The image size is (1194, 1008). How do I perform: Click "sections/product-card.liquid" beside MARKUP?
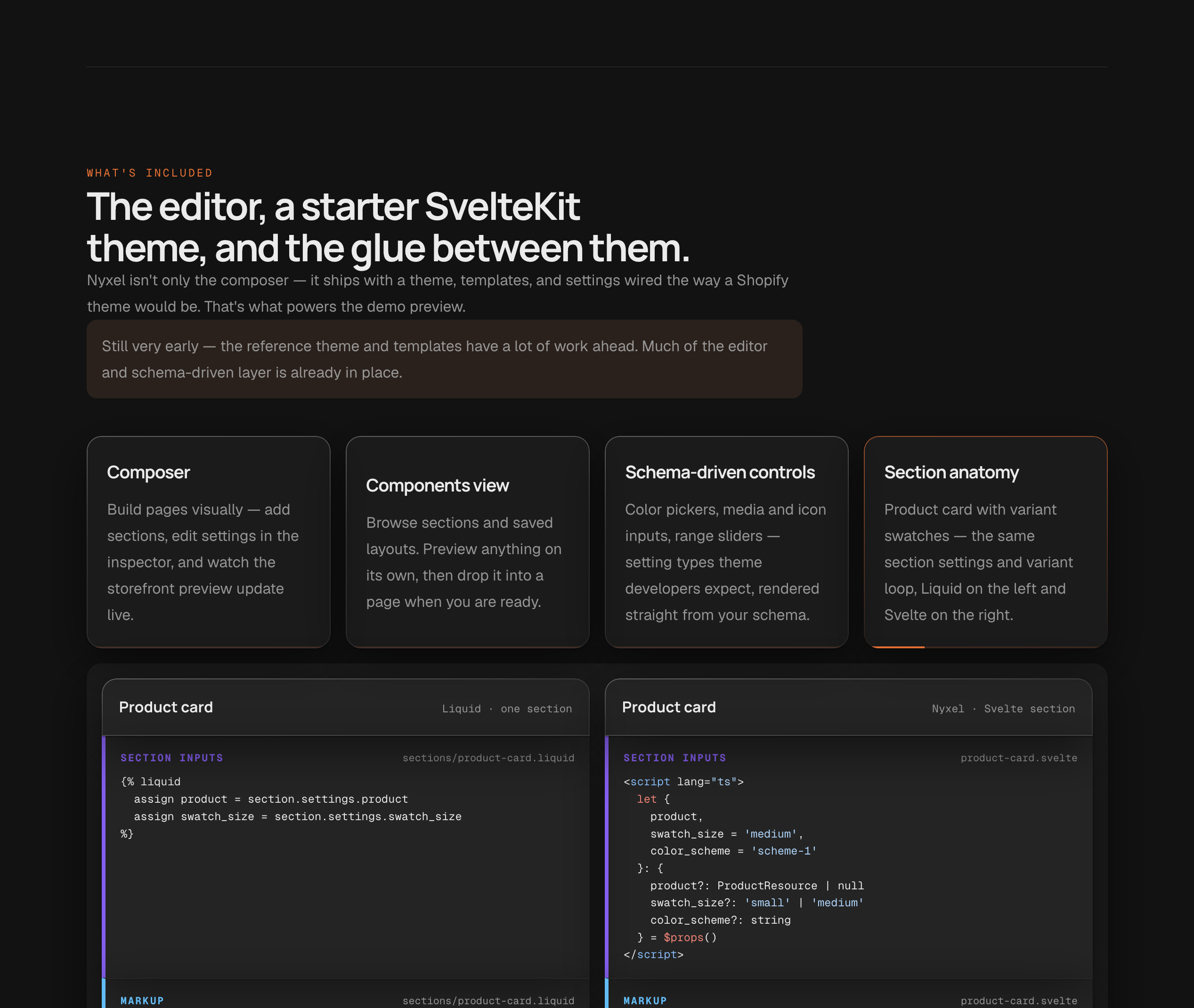pyautogui.click(x=488, y=1000)
